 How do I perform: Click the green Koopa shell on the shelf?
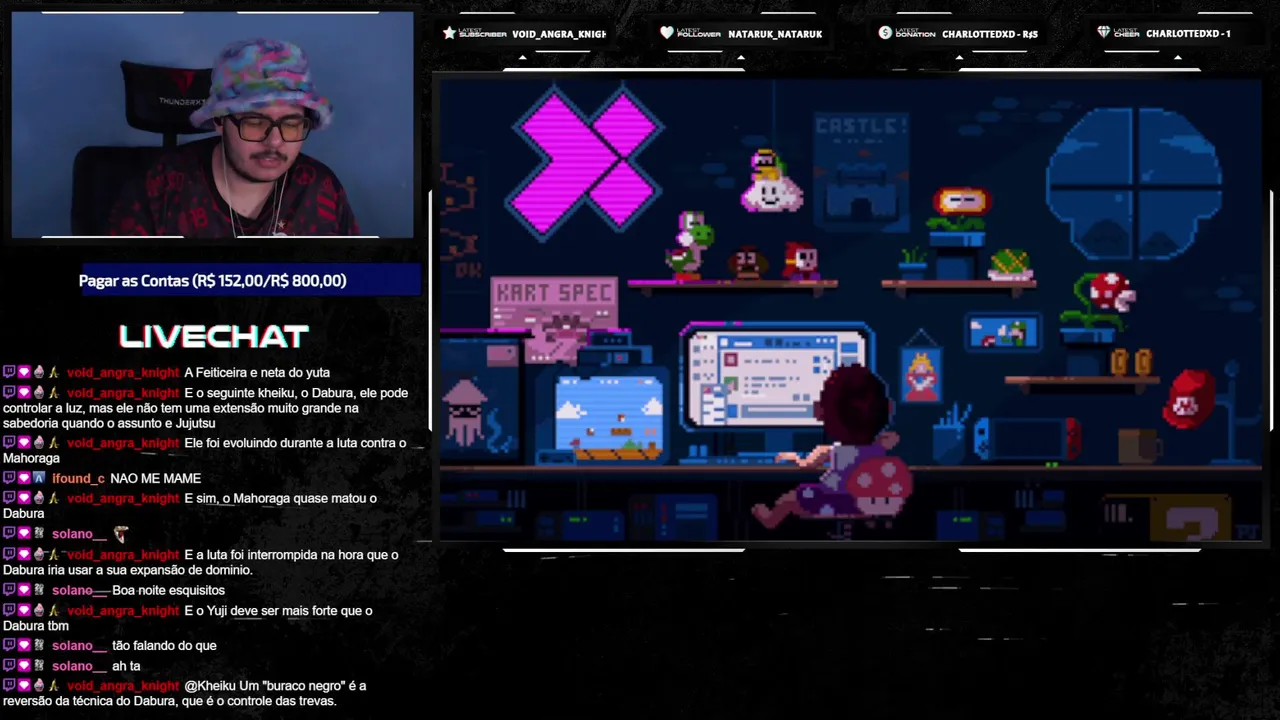pos(1010,264)
